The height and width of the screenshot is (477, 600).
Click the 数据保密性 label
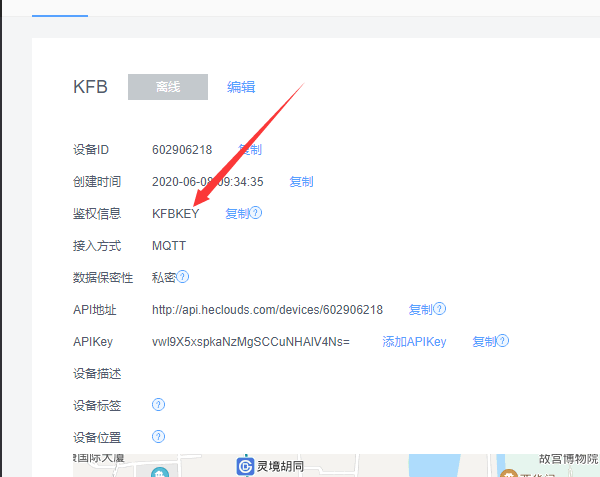[103, 277]
